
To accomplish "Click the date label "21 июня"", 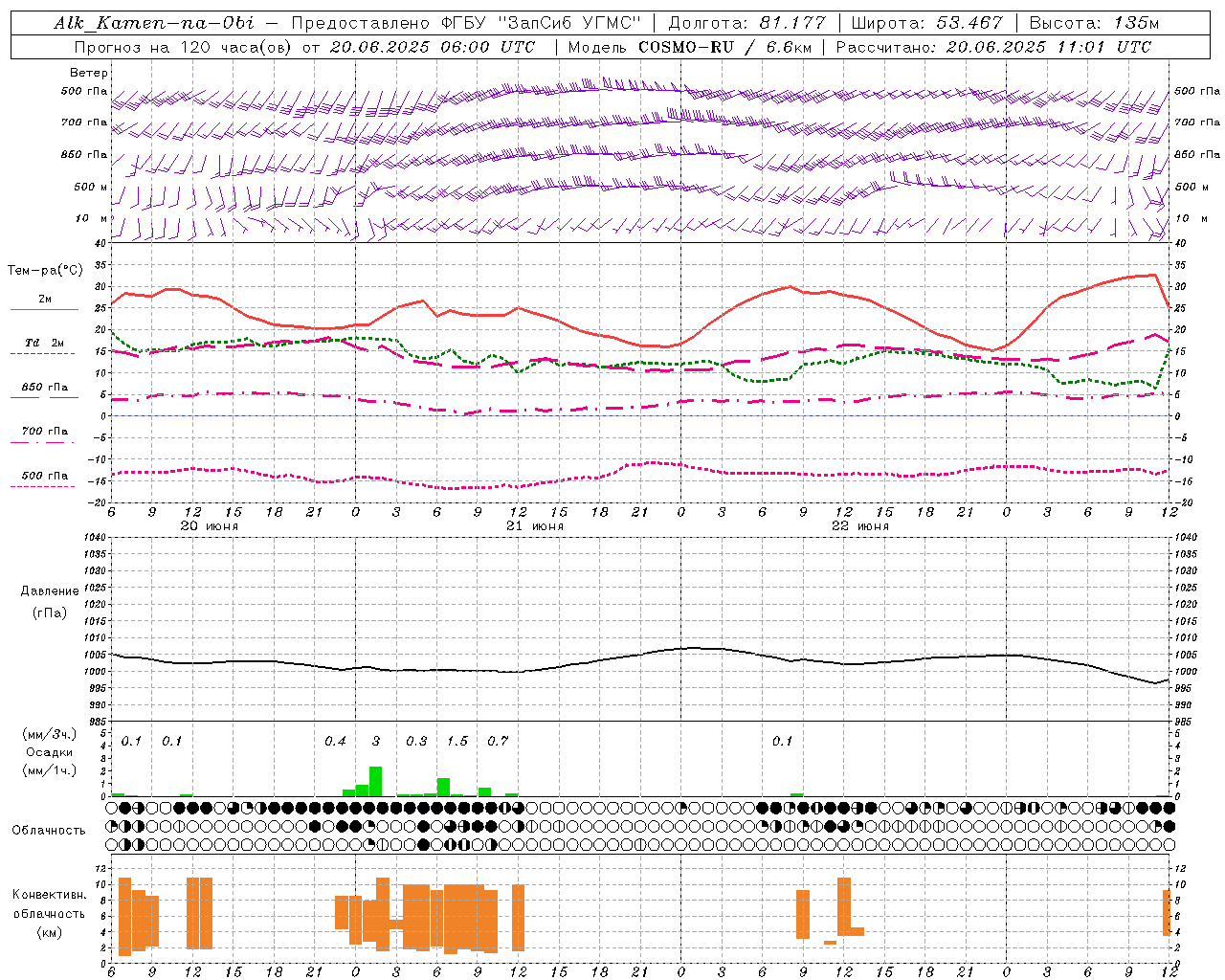I will pyautogui.click(x=535, y=526).
